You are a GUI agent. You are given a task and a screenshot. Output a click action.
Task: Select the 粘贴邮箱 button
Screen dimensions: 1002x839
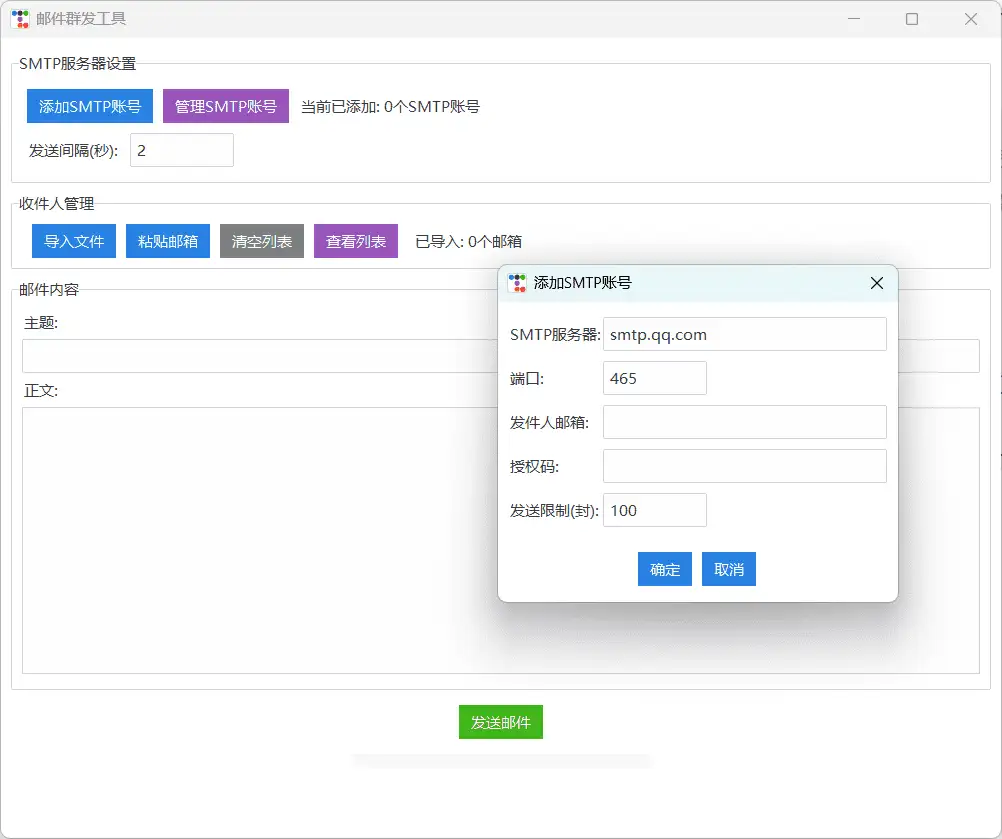click(167, 241)
